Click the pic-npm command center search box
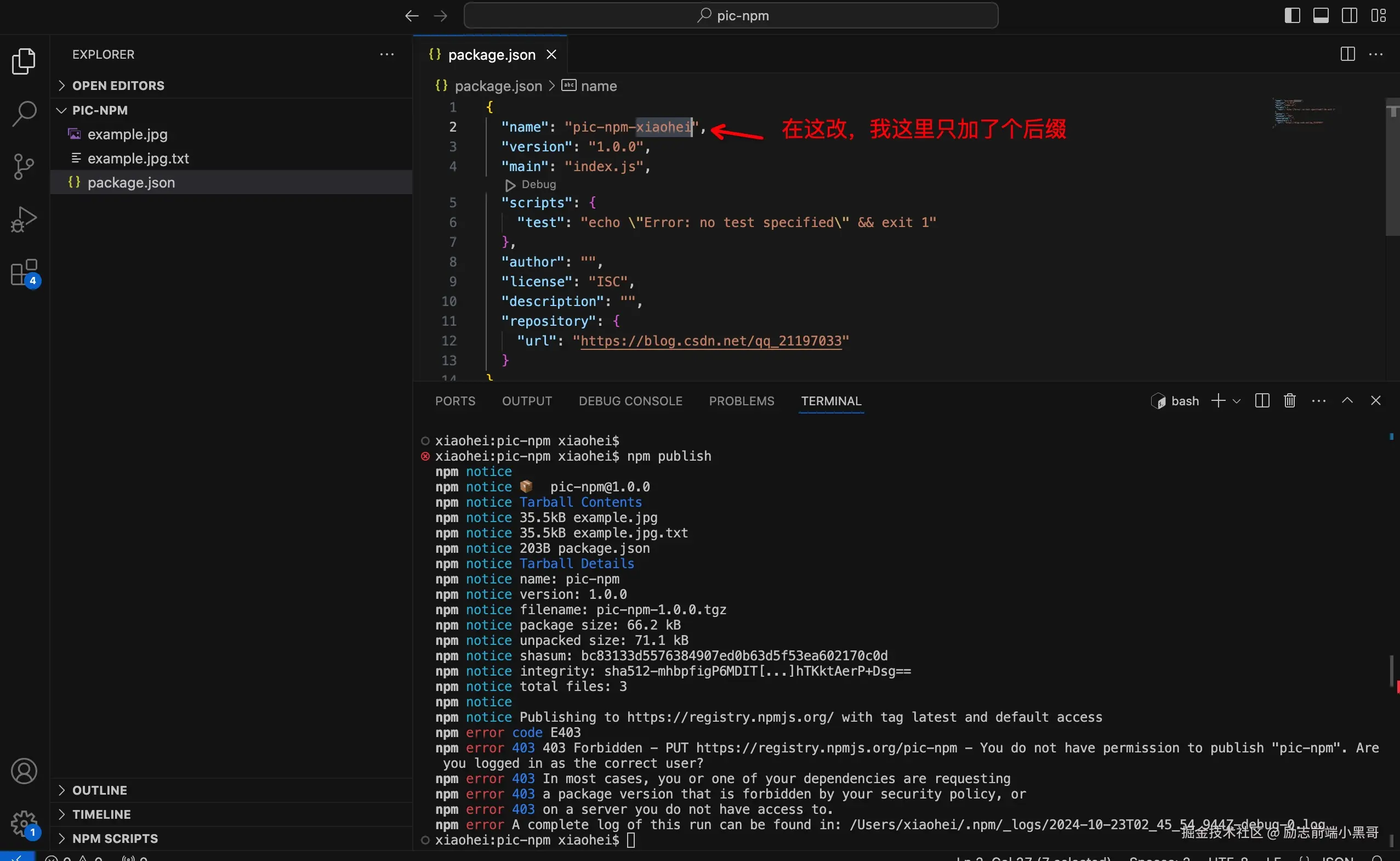This screenshot has height=861, width=1400. click(x=731, y=15)
